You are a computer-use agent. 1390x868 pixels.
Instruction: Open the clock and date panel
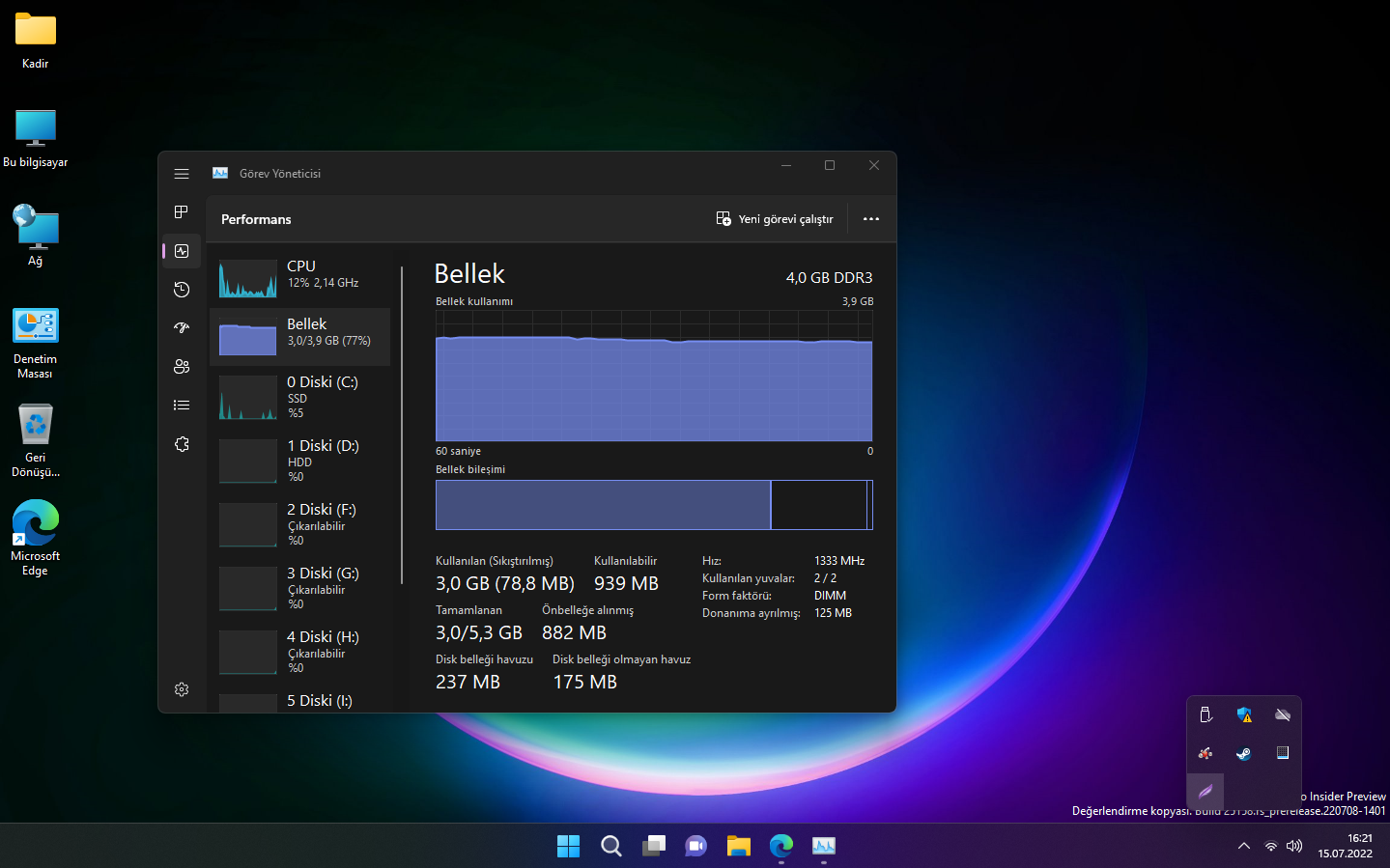click(x=1346, y=846)
